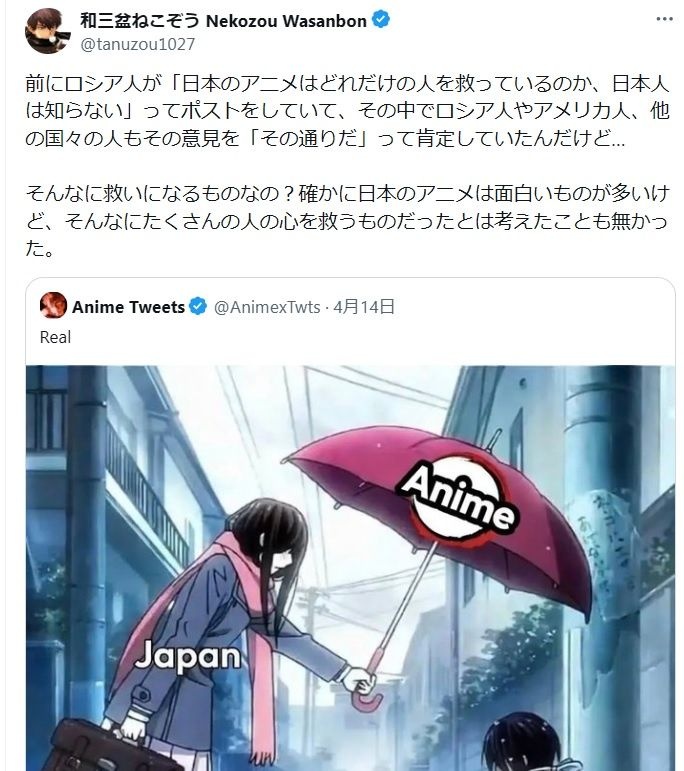The height and width of the screenshot is (771, 684).
Task: Open the @tanuzou1027 handle
Action: tap(138, 45)
